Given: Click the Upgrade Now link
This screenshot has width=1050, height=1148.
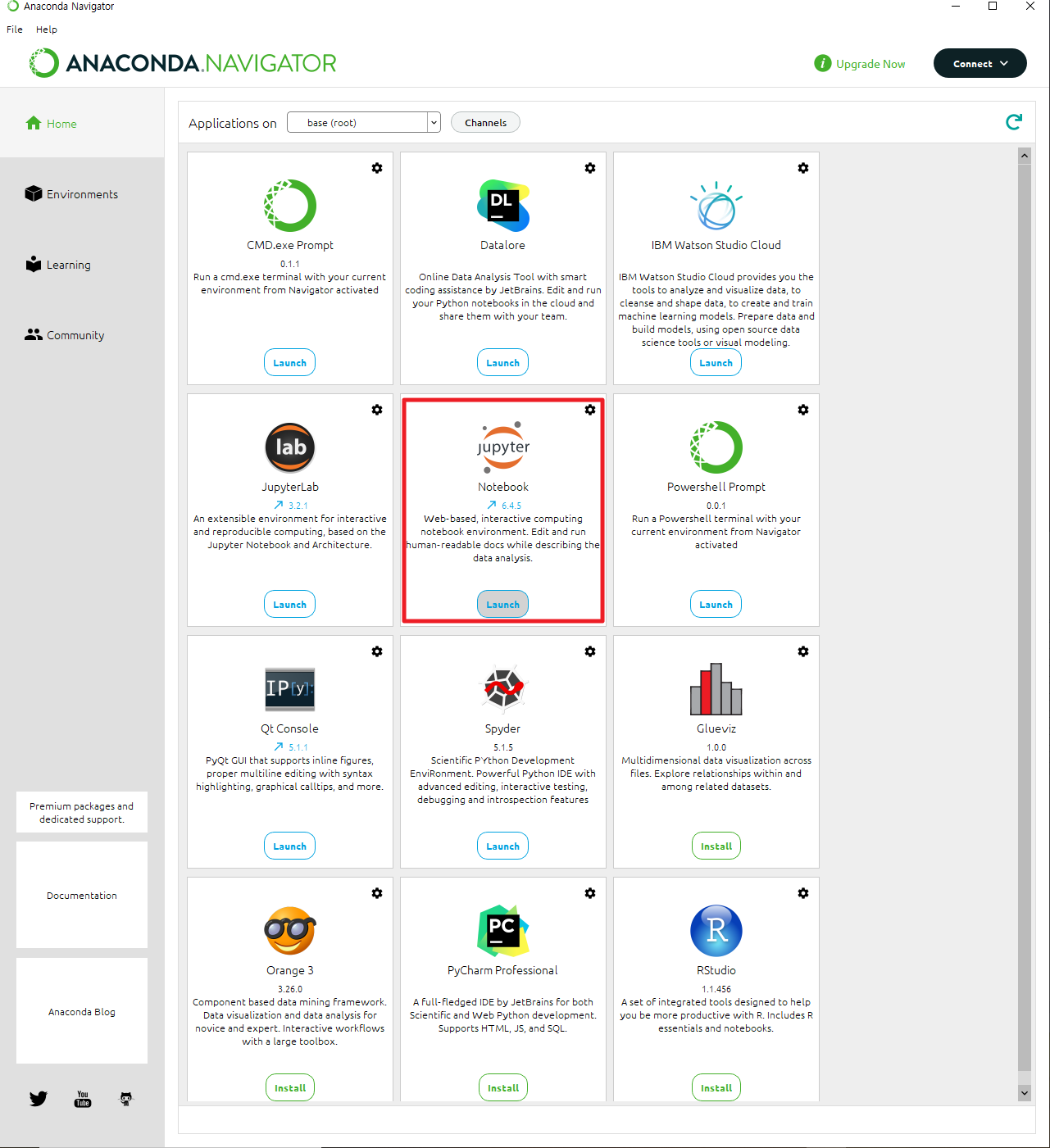Looking at the screenshot, I should tap(860, 63).
